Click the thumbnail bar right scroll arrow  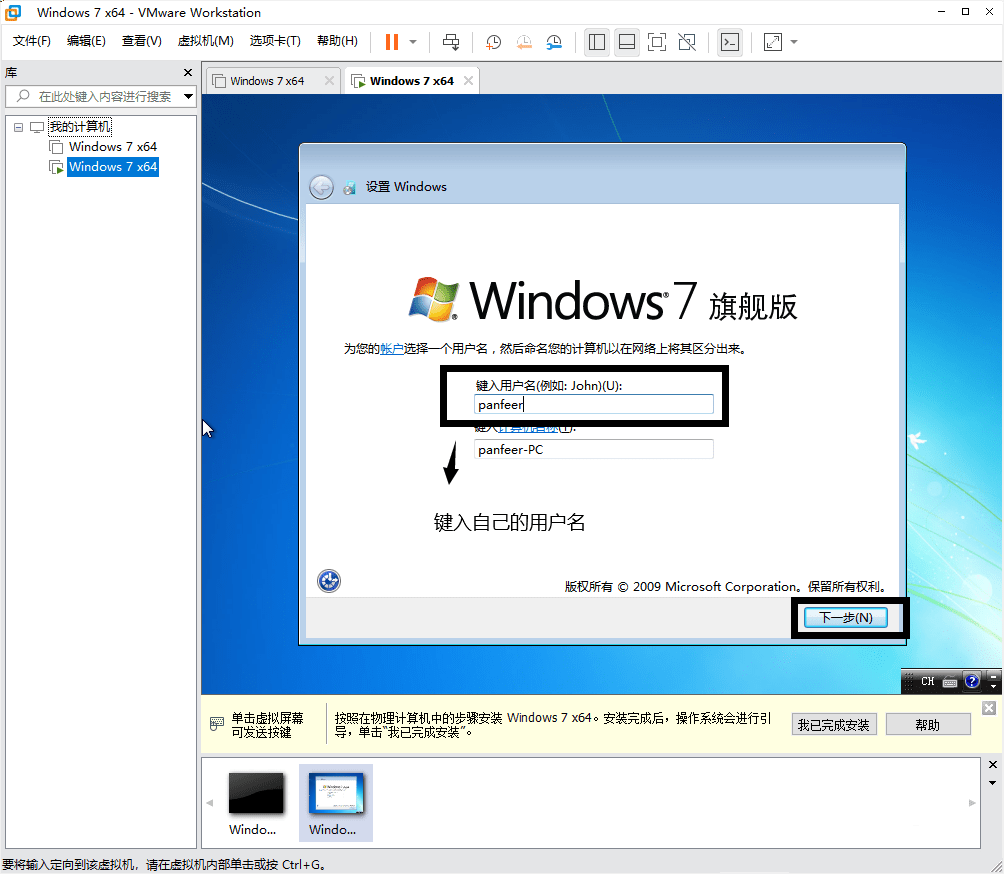972,803
